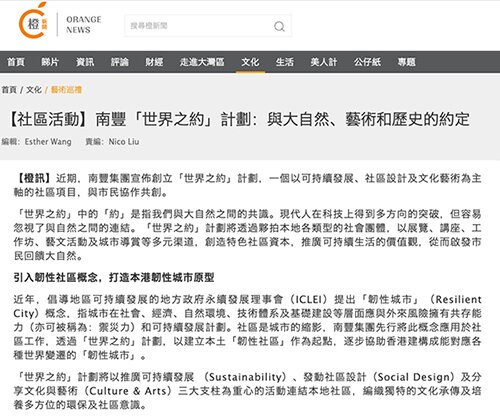500x417 pixels.
Task: Click the subheading 引入韌性社區概念，打造本港韌性城市原型
Action: click(114, 277)
